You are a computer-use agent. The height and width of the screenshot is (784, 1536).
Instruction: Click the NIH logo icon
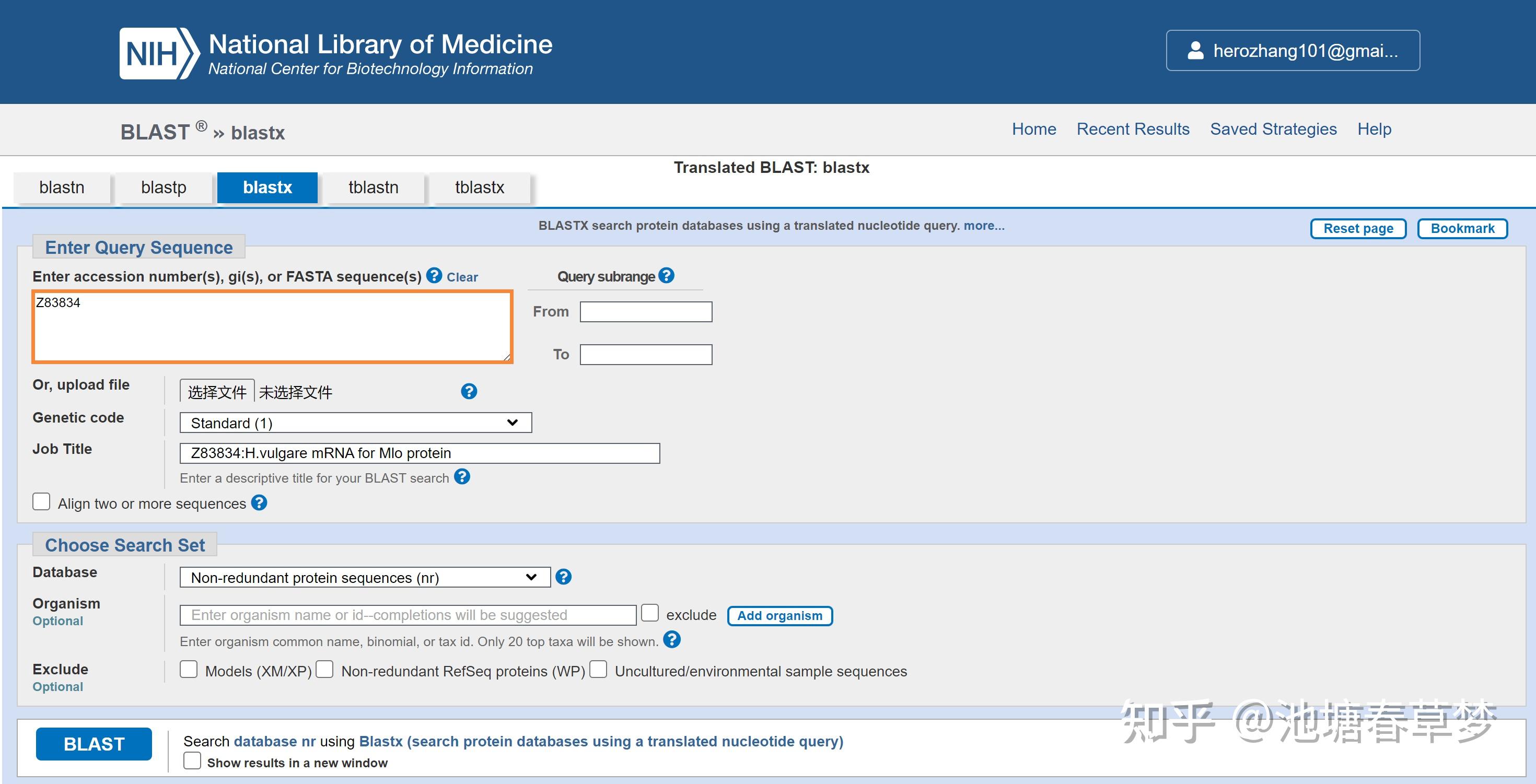point(159,54)
